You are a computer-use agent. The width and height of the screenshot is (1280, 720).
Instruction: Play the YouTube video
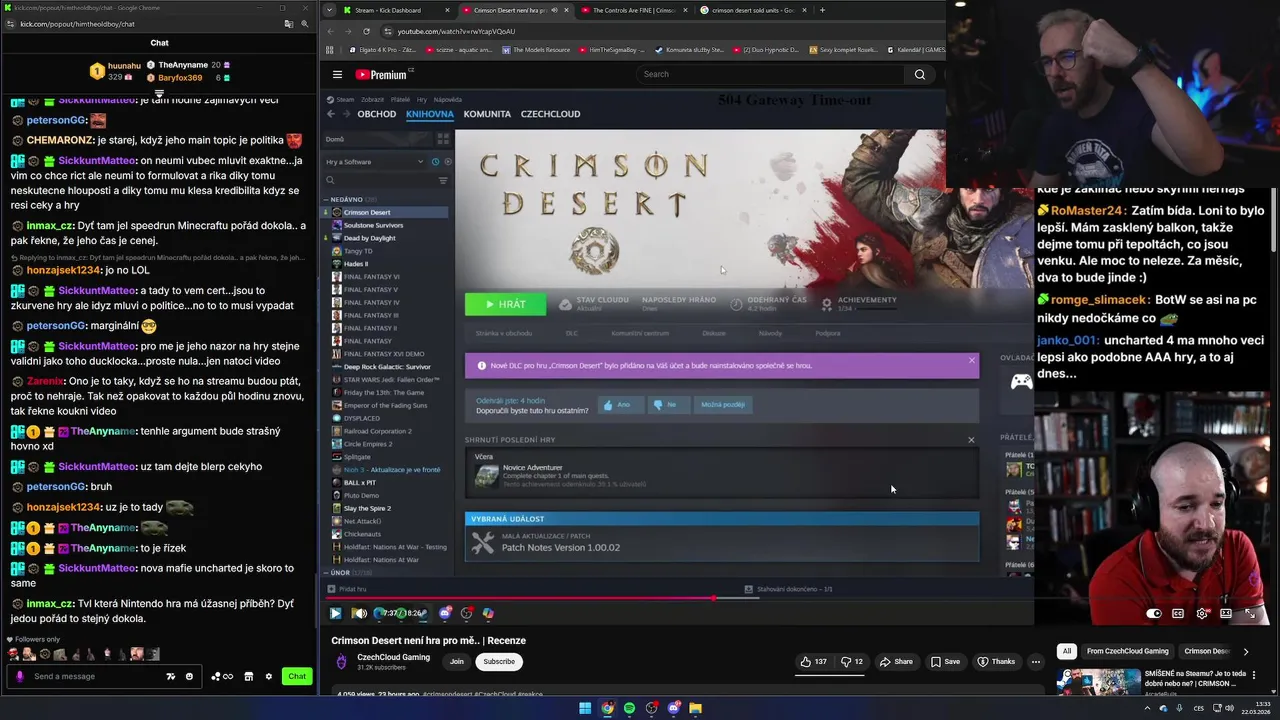335,613
